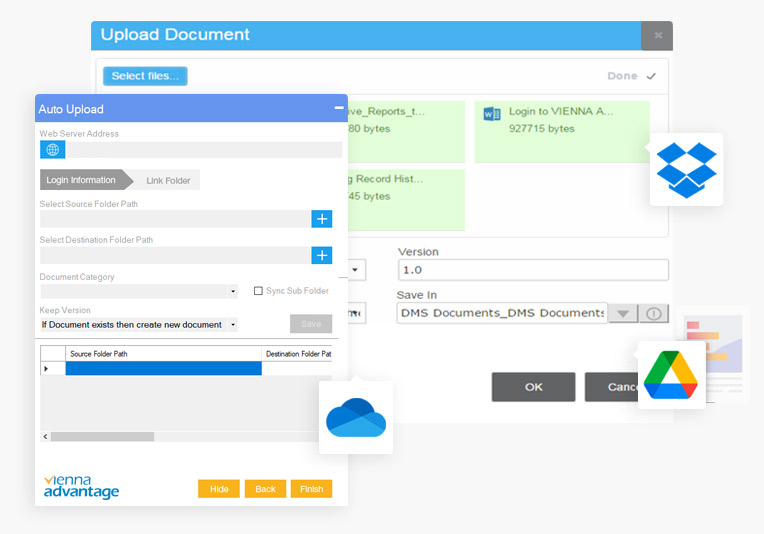Click the info icon beside Save In field
Viewport: 764px width, 534px height.
tap(653, 313)
